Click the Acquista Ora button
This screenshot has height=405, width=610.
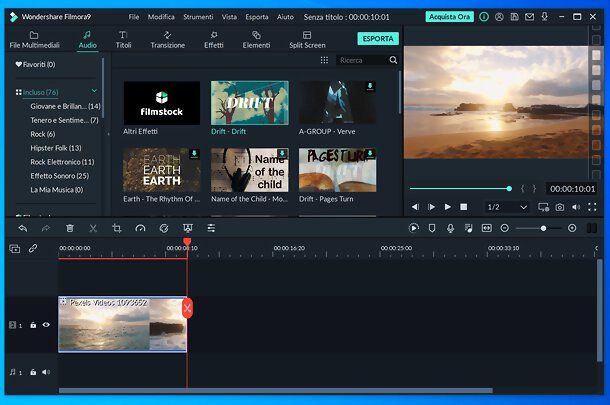449,17
